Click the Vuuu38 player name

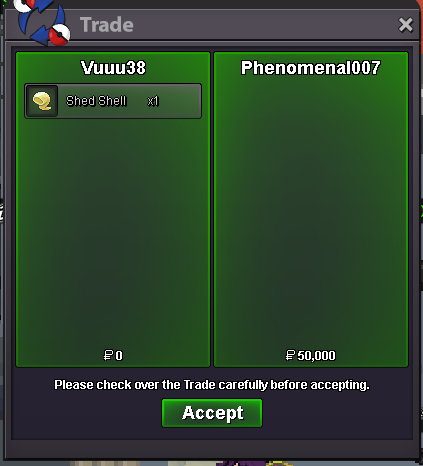(113, 68)
